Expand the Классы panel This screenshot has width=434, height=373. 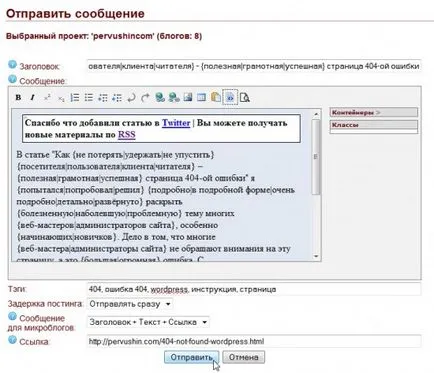coord(374,125)
